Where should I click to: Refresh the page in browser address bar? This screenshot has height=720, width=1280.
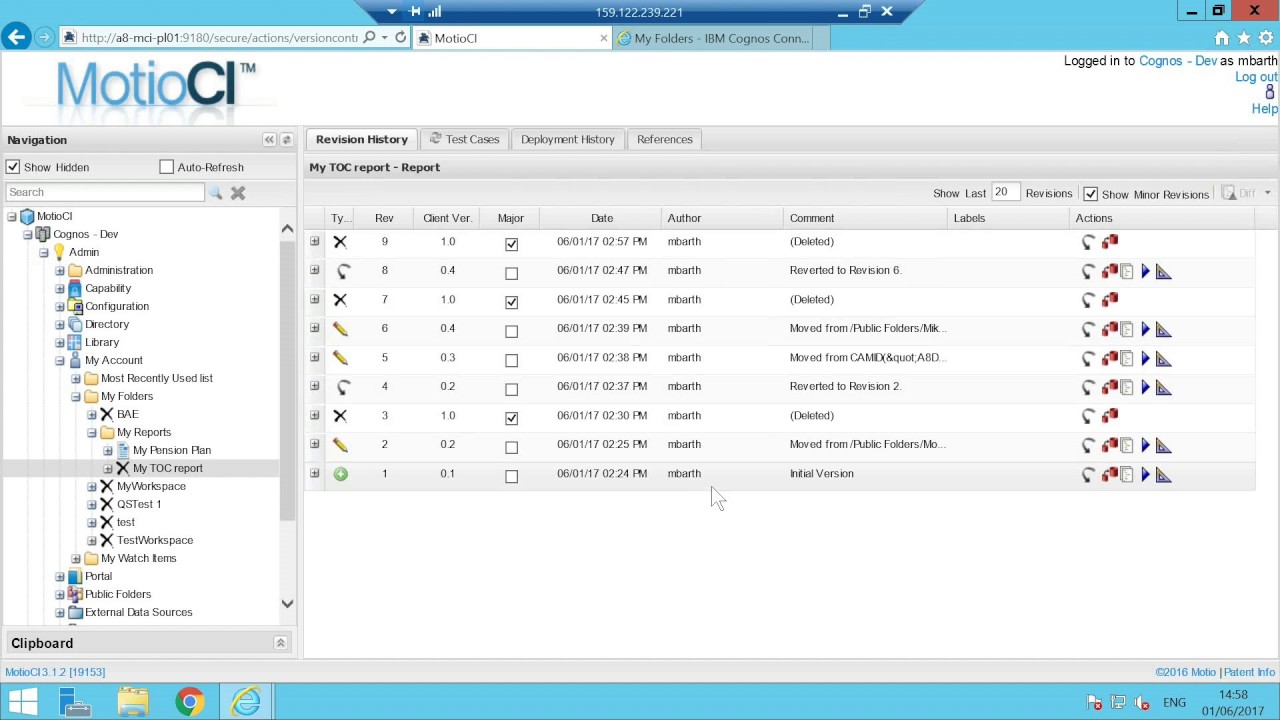pos(400,38)
